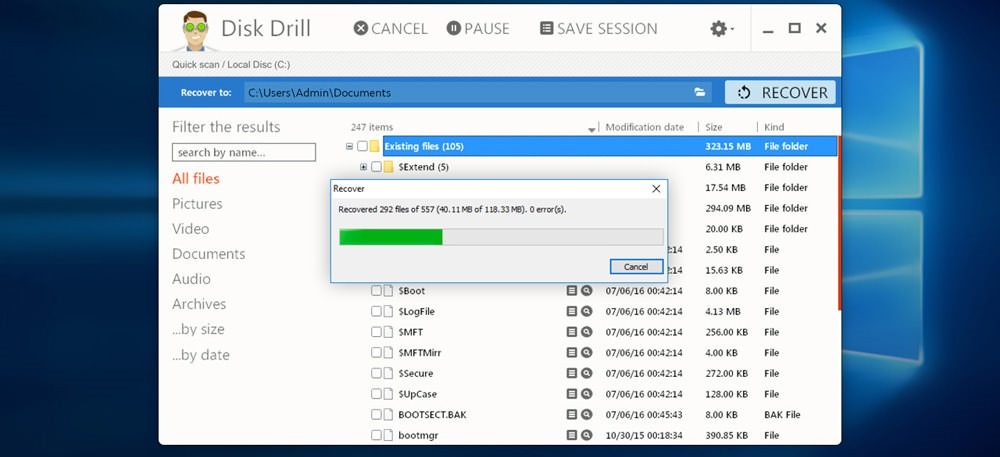
Task: Open the ...by date filter
Action: click(201, 355)
